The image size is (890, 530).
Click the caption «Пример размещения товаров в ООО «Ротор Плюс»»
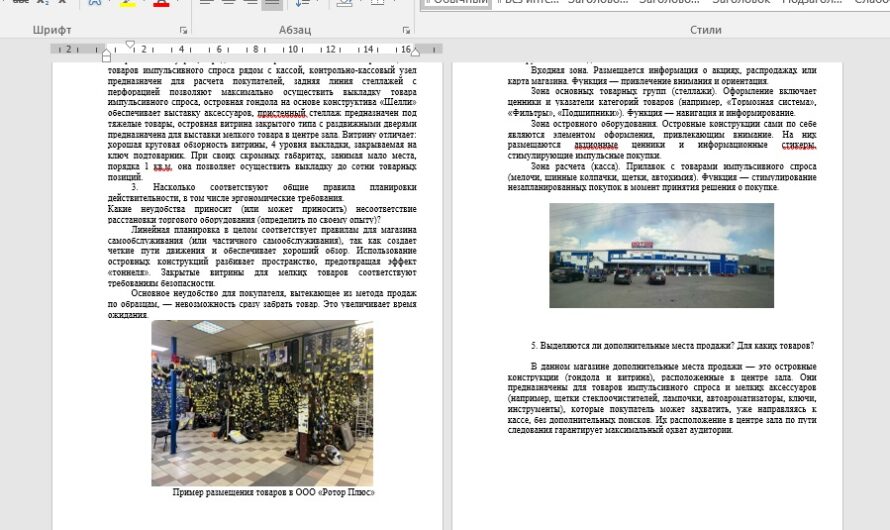pos(274,492)
